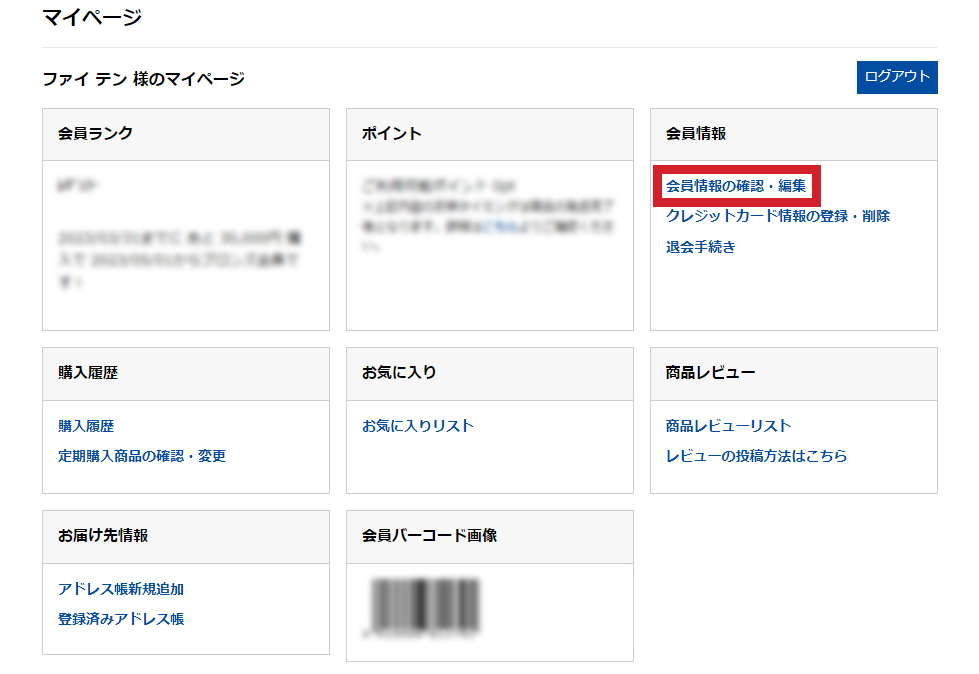979x674 pixels.
Task: Click the お気に入り panel header
Action: coord(399,373)
